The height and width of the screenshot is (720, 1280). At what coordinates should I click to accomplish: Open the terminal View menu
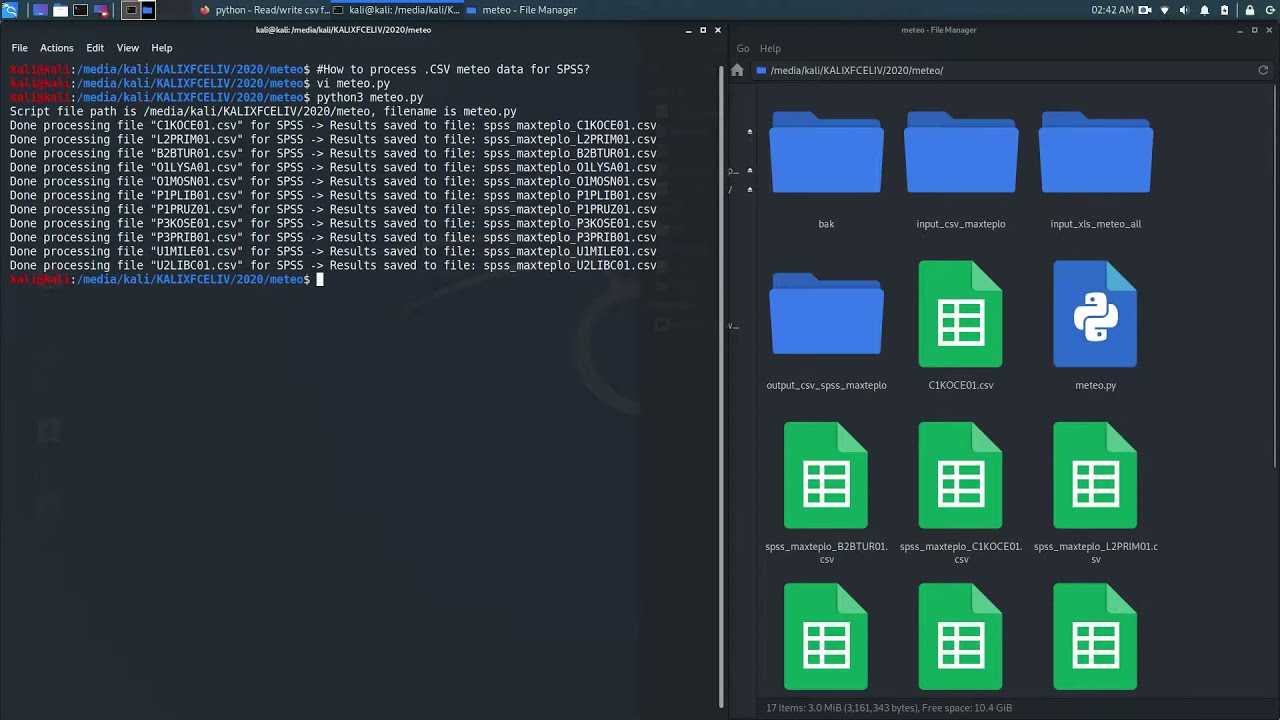coord(128,48)
